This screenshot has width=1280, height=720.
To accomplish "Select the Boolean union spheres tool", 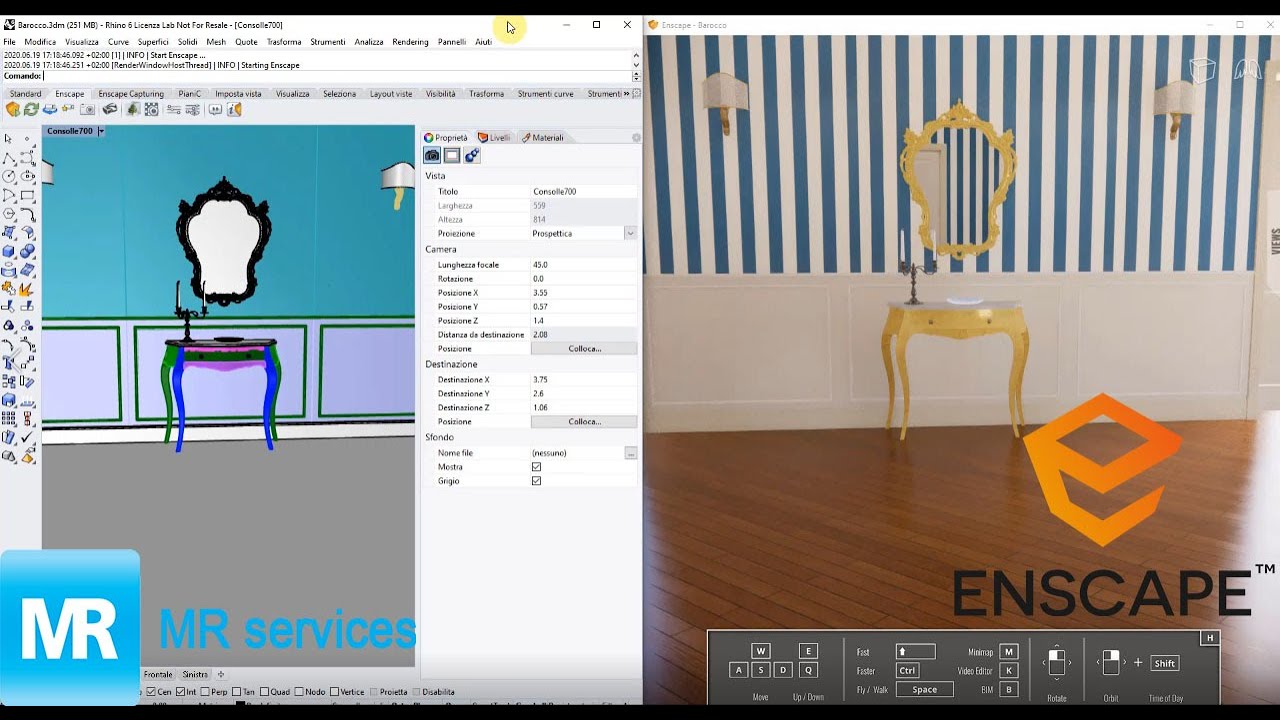I will pos(28,251).
